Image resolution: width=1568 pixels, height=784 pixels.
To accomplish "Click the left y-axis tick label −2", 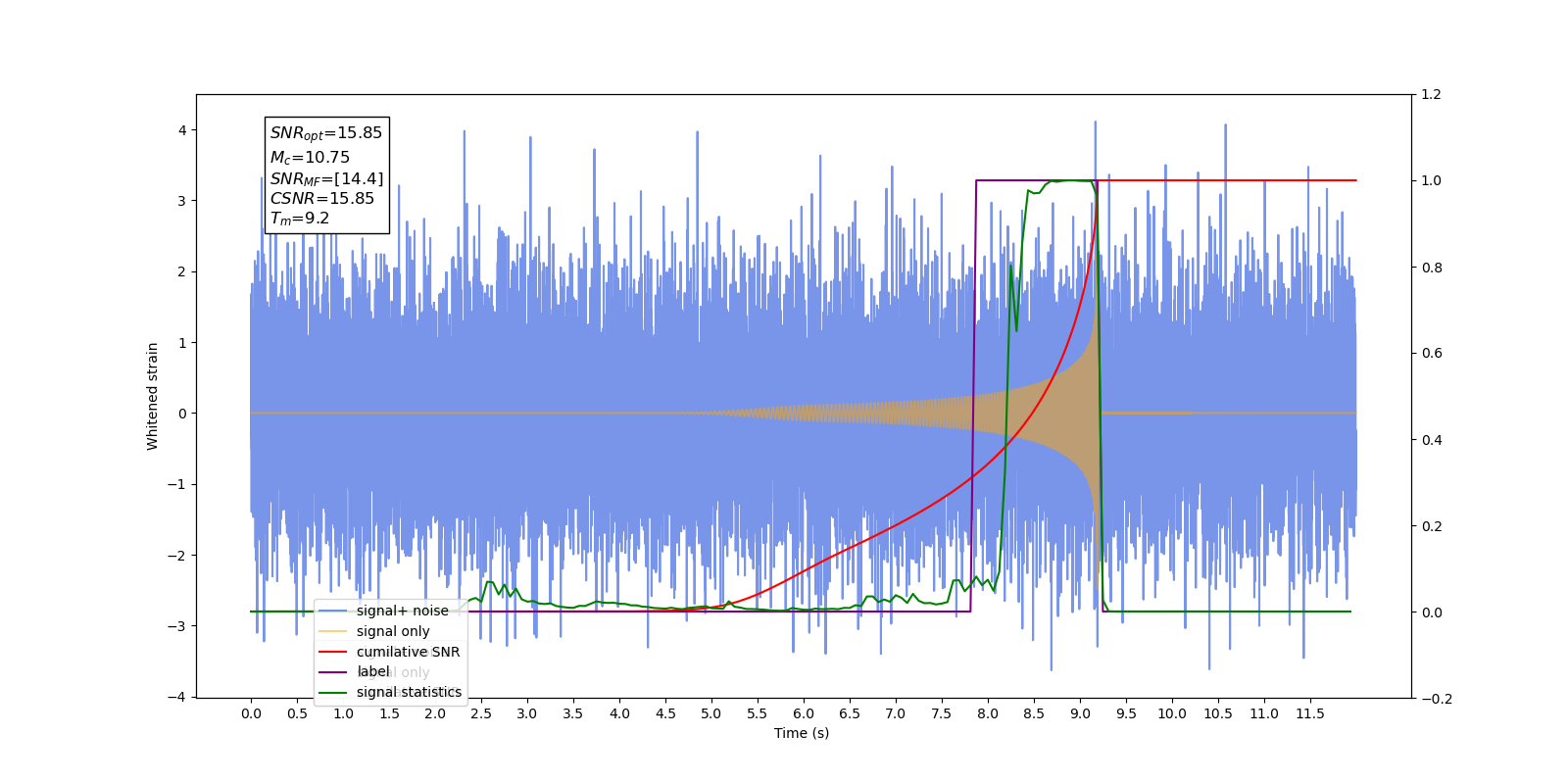I will click(x=177, y=556).
